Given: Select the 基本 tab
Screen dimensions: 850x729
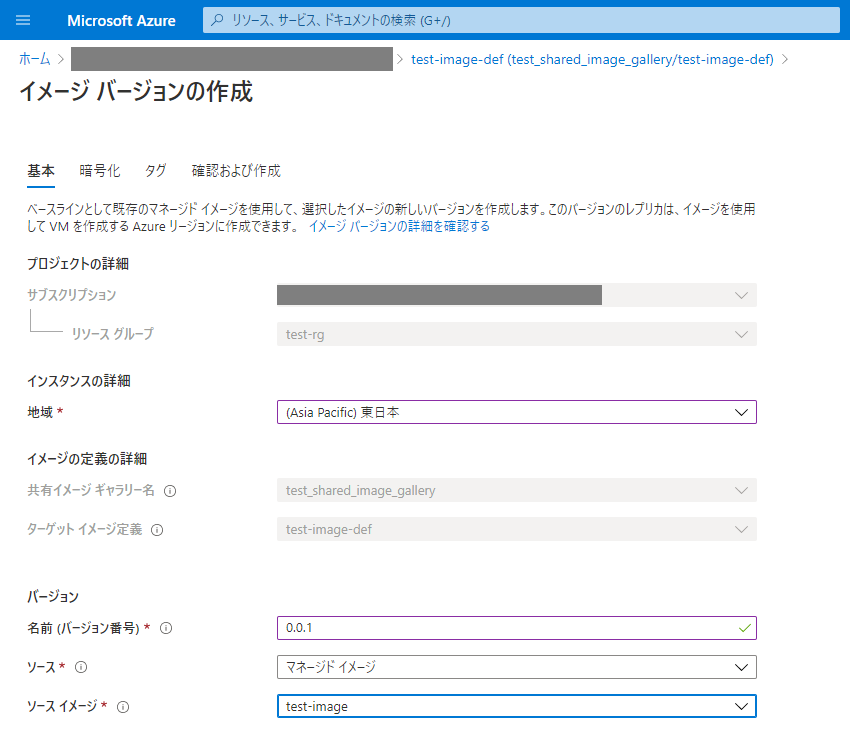Looking at the screenshot, I should pyautogui.click(x=41, y=171).
